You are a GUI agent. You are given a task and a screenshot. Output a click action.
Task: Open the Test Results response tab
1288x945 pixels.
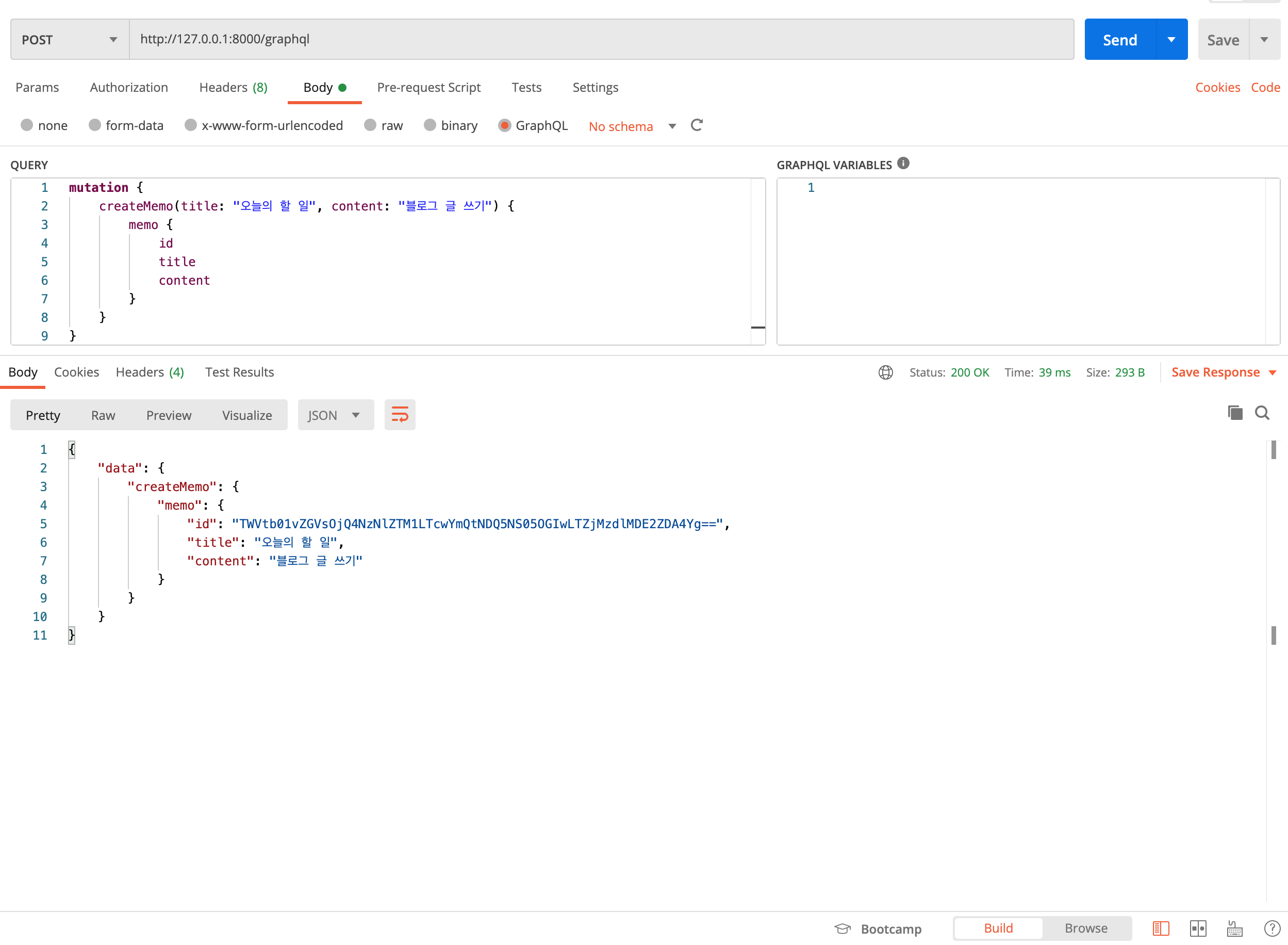(240, 372)
